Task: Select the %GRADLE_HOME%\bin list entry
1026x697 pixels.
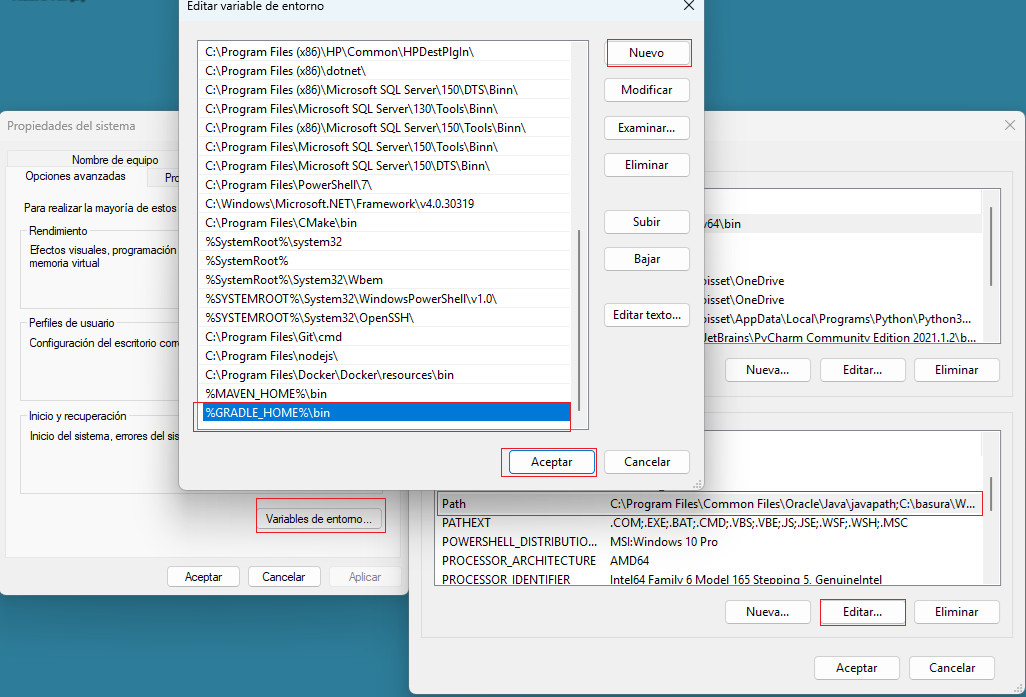Action: tap(267, 413)
